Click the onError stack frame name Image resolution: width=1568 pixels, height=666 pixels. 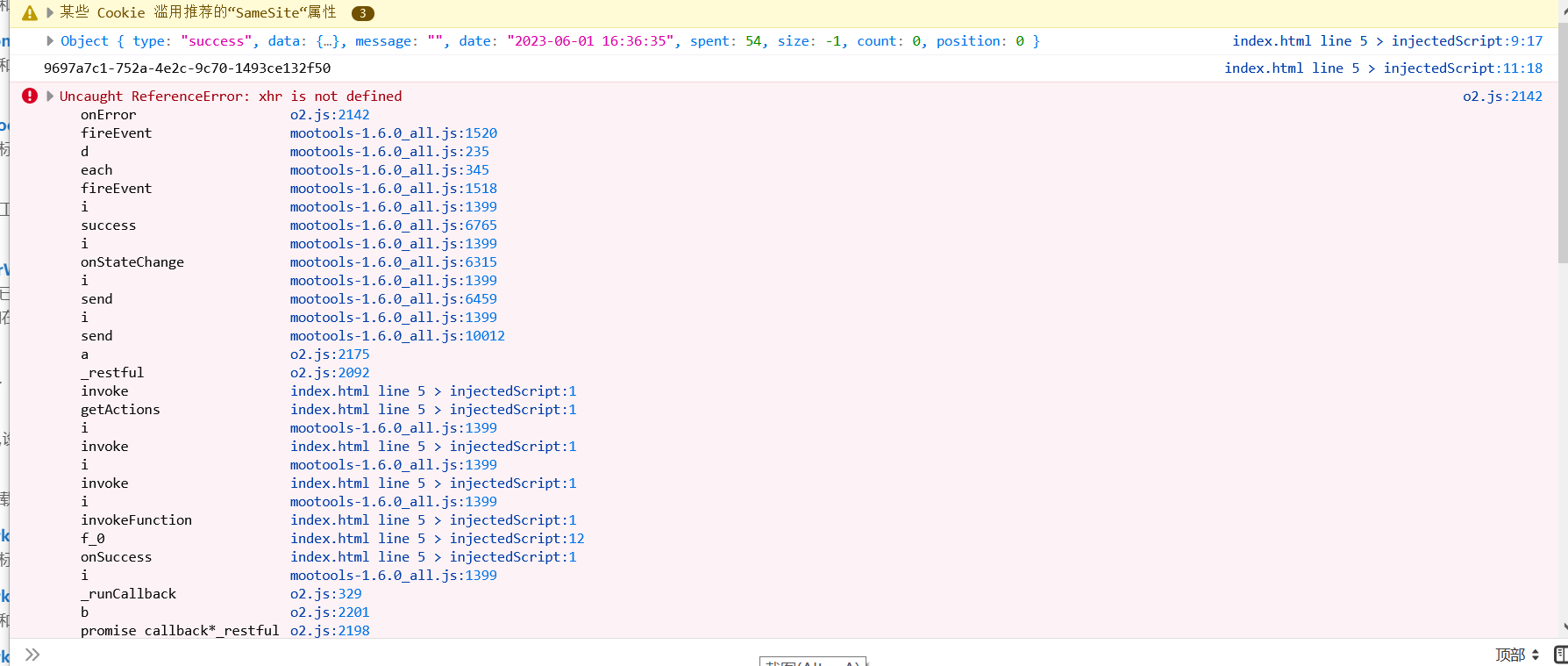click(109, 115)
